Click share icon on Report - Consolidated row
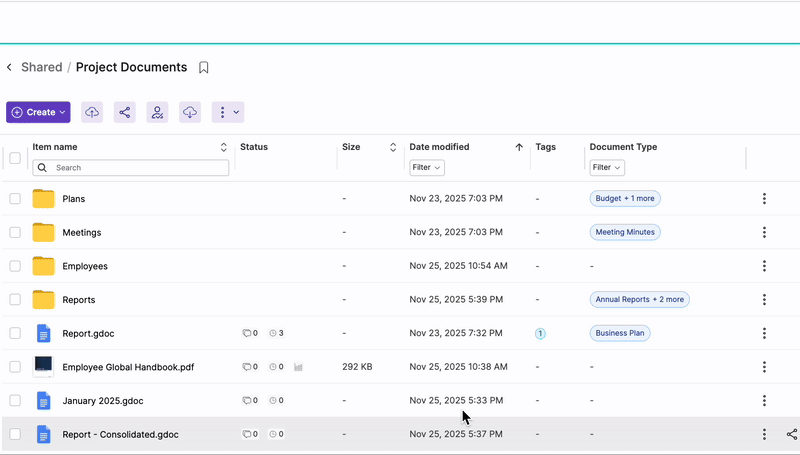 tap(792, 435)
